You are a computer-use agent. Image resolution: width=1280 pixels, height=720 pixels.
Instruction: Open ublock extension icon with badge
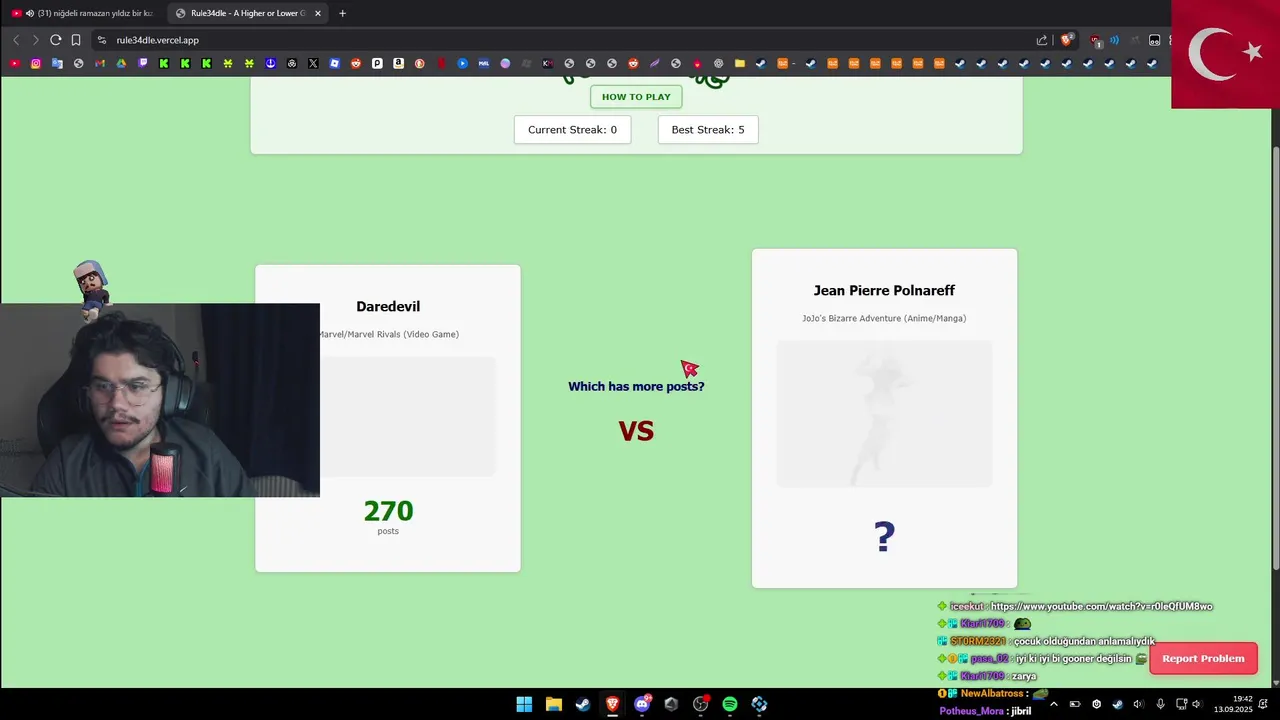click(1095, 40)
